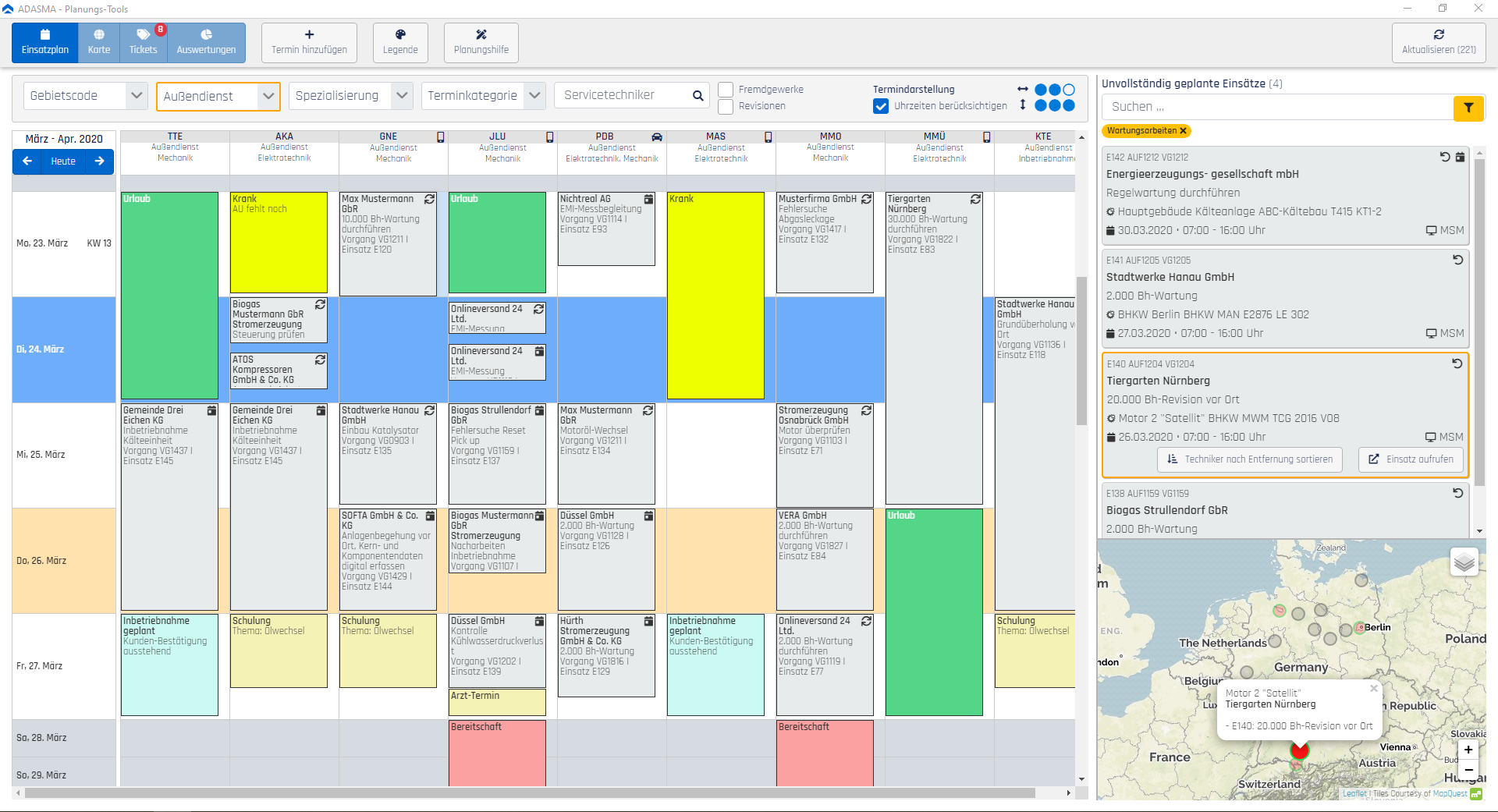Open the yellow filter icon beside the search field
Image resolution: width=1498 pixels, height=812 pixels.
pyautogui.click(x=1469, y=108)
